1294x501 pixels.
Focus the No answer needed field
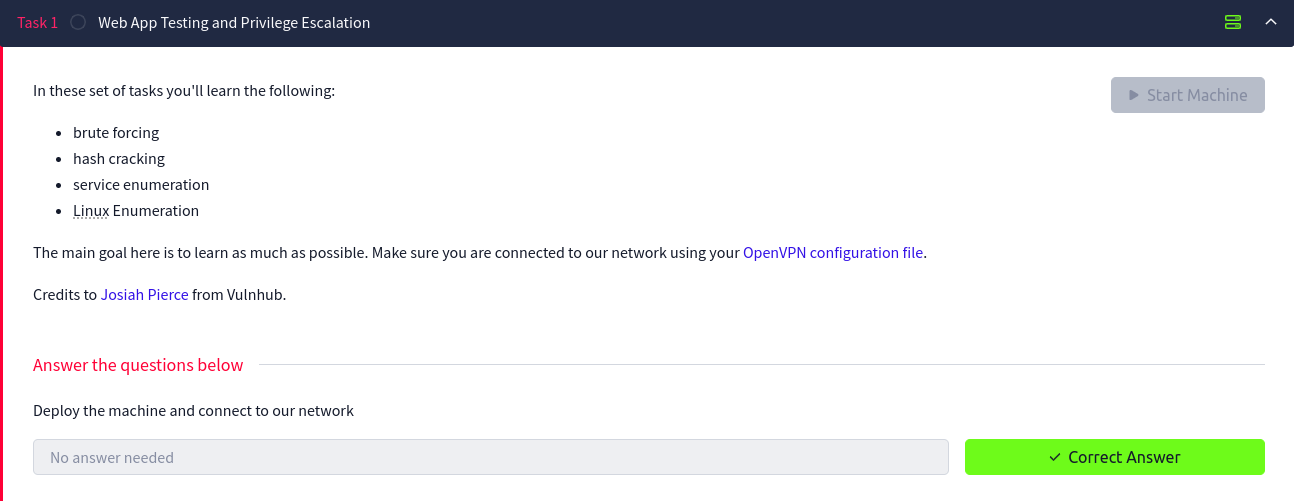point(491,457)
